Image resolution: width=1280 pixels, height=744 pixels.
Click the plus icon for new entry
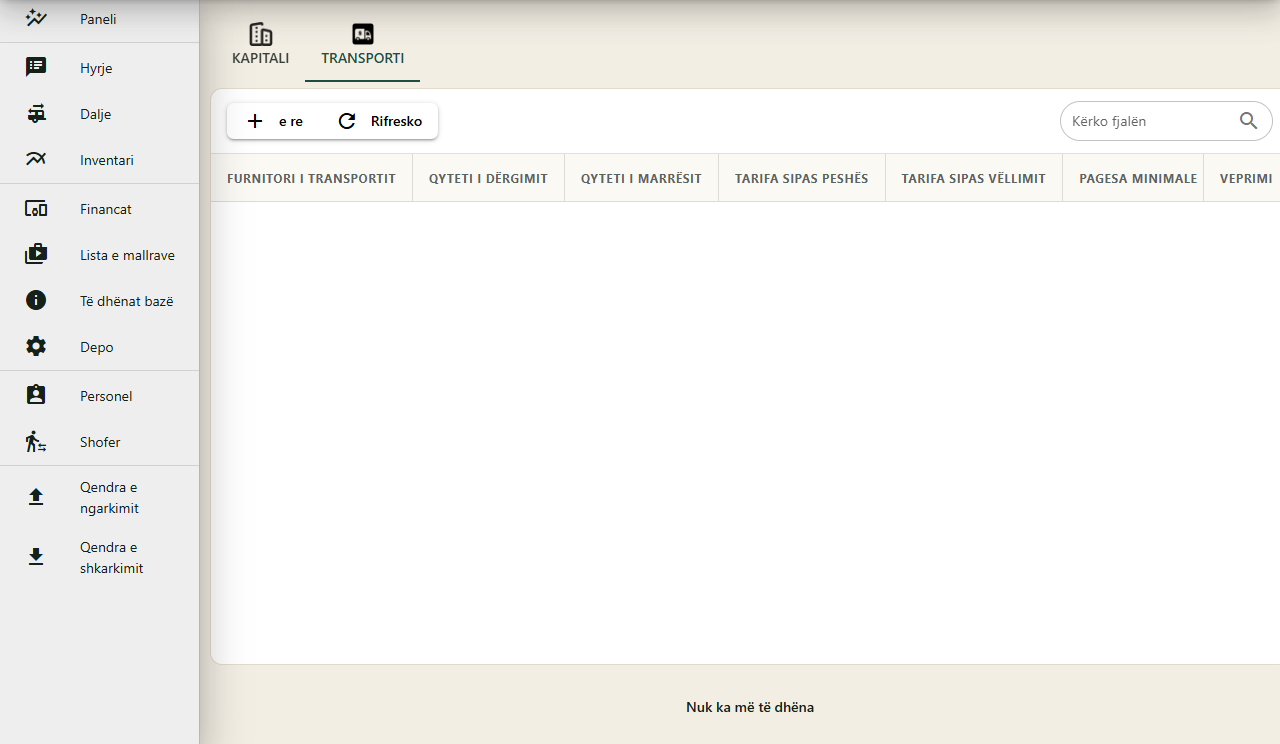point(255,121)
